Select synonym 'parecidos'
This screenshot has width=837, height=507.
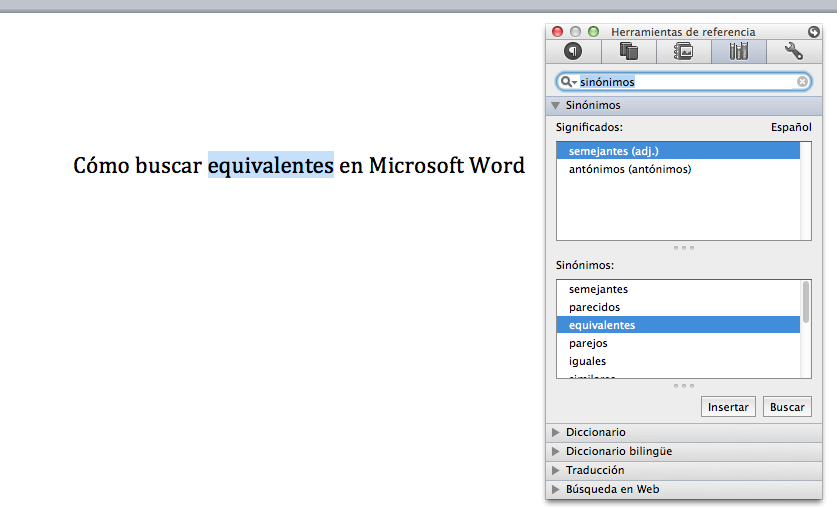click(678, 307)
